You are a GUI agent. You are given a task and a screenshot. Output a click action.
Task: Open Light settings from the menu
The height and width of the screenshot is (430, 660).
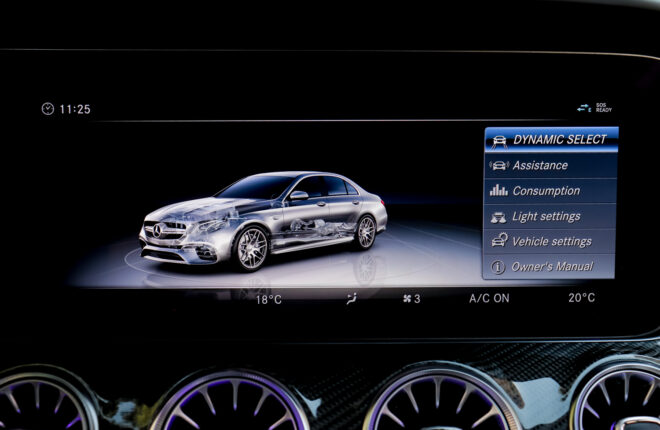550,216
